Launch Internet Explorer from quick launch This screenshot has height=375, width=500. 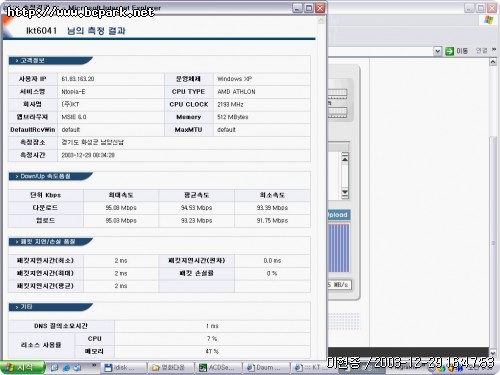[66, 367]
